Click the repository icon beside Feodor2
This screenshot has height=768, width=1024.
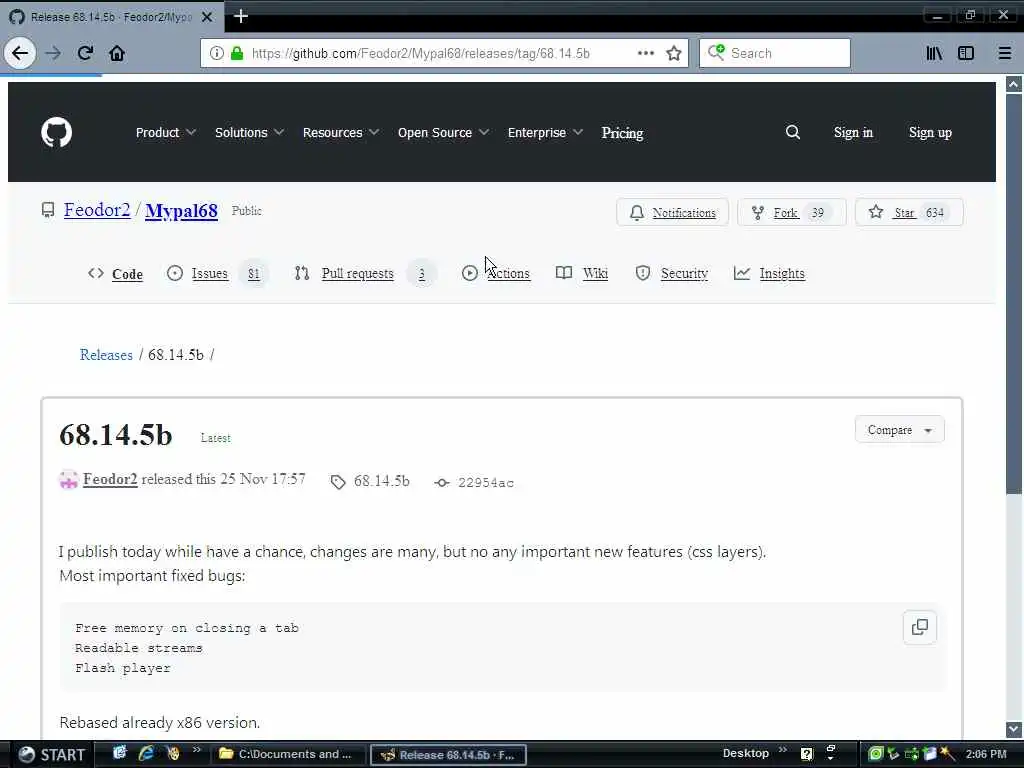coord(48,210)
